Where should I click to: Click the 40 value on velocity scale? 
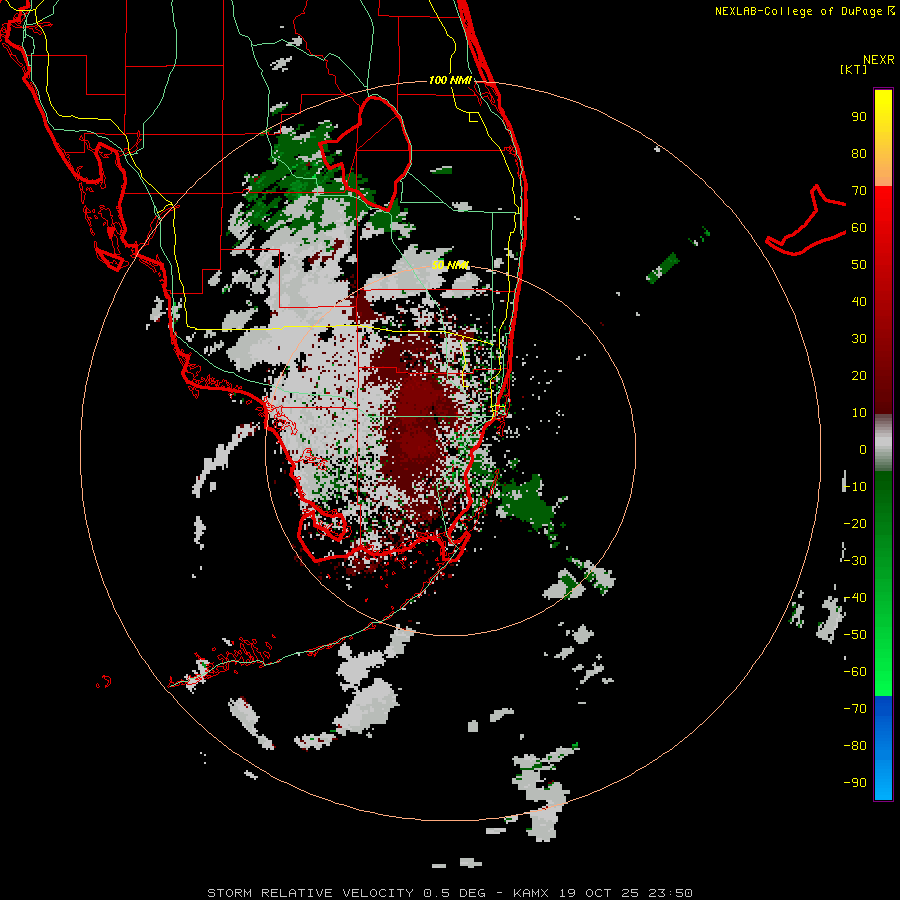tap(859, 302)
